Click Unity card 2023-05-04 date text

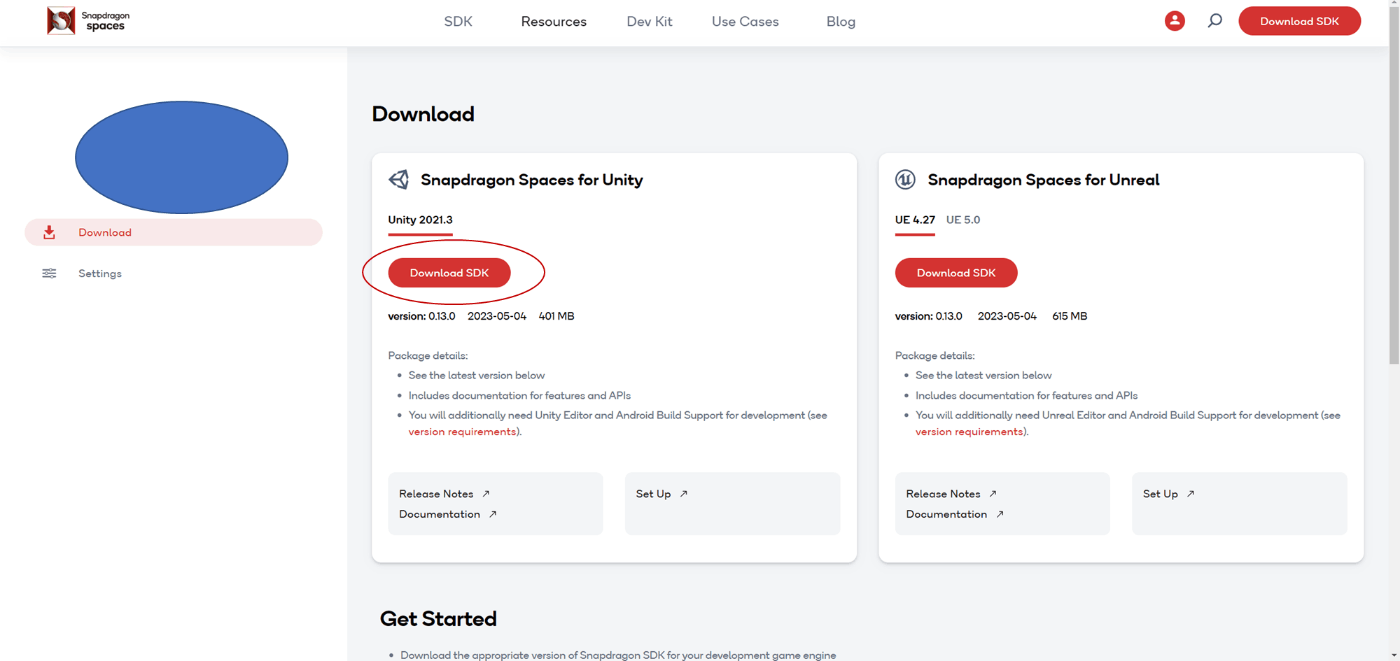click(x=497, y=316)
